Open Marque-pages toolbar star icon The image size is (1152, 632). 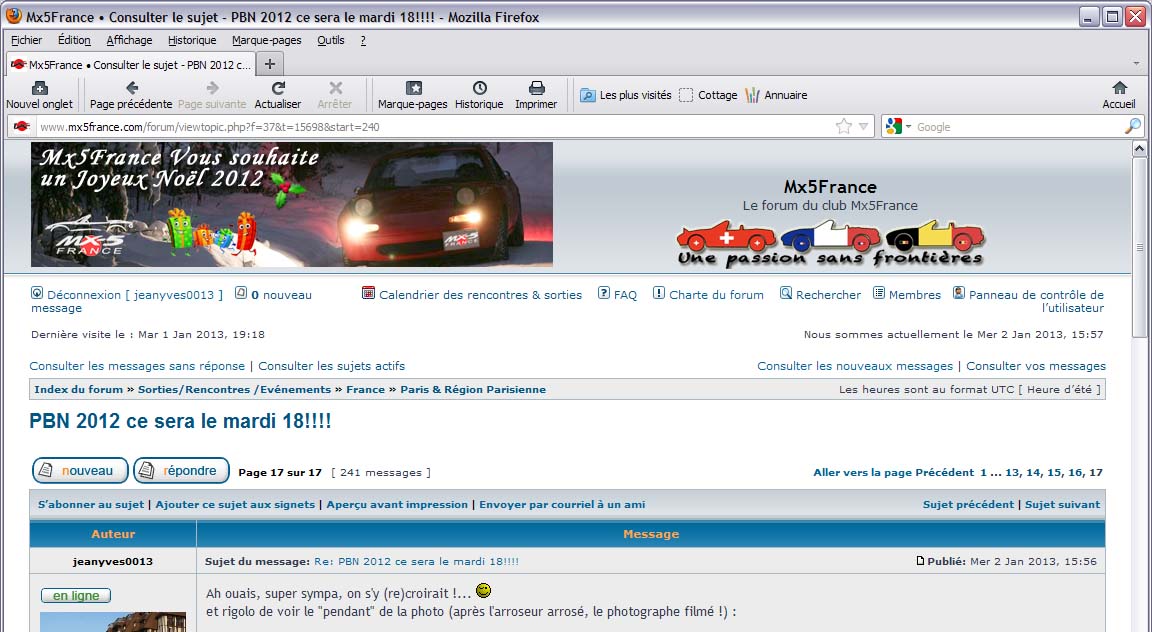pos(414,88)
